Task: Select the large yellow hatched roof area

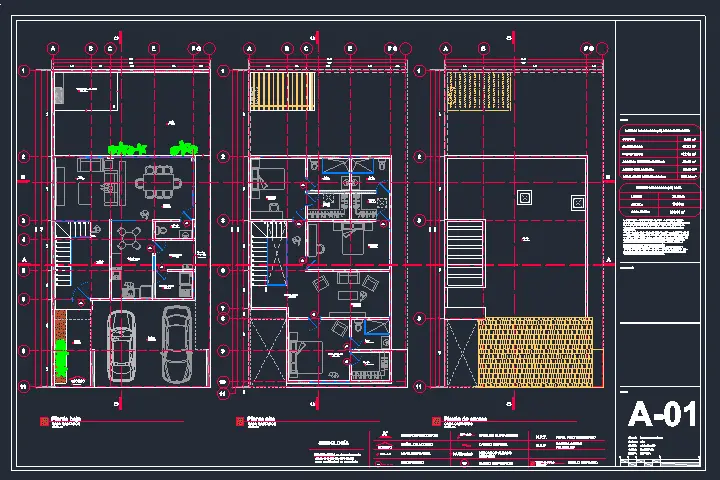Action: [535, 352]
